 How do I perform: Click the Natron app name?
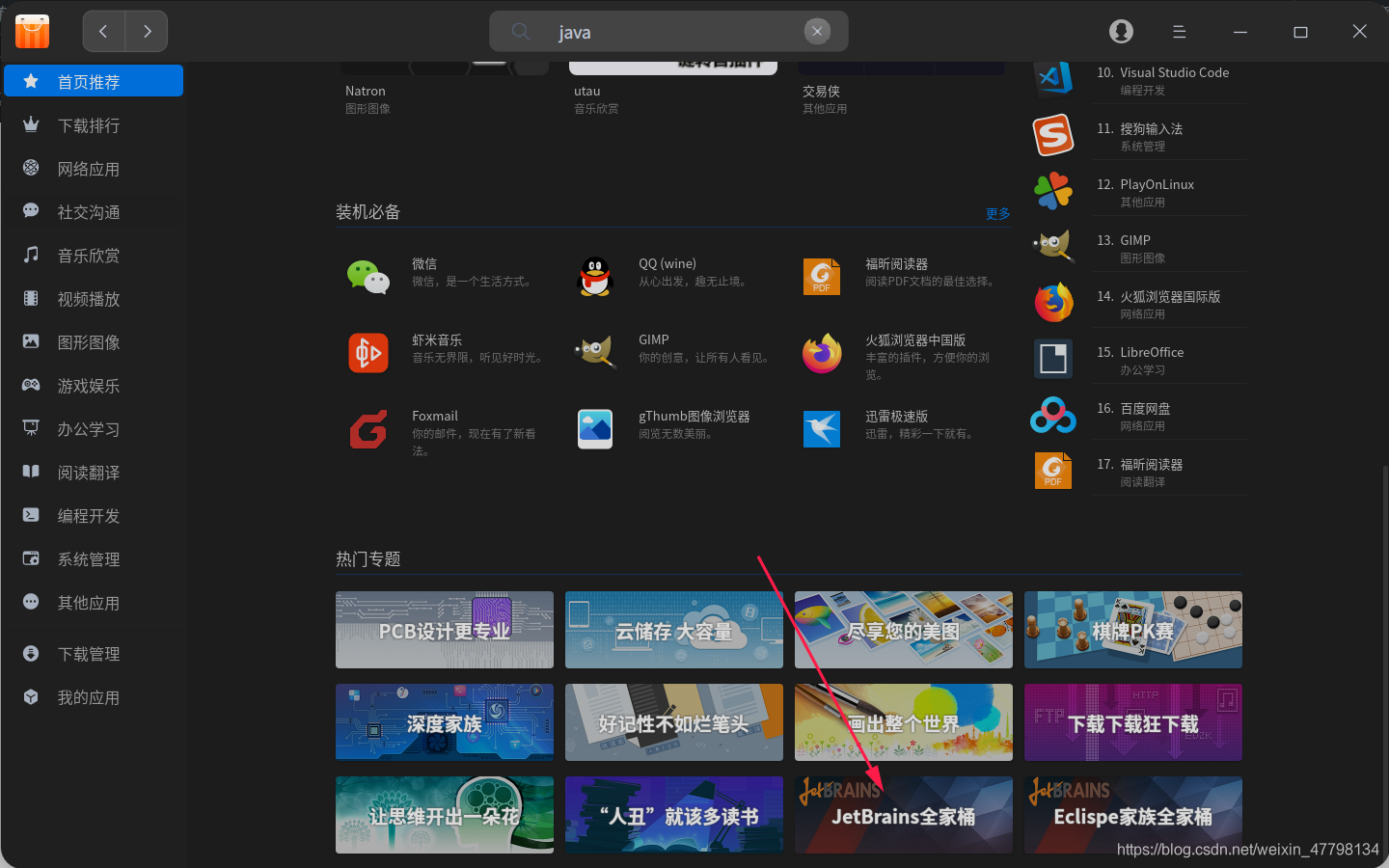366,91
